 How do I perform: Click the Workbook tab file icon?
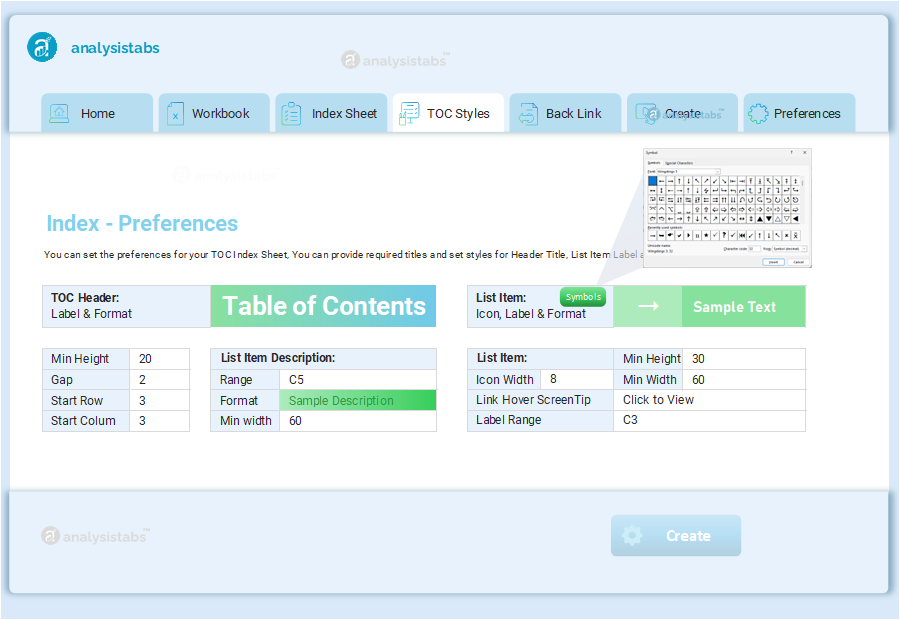175,114
